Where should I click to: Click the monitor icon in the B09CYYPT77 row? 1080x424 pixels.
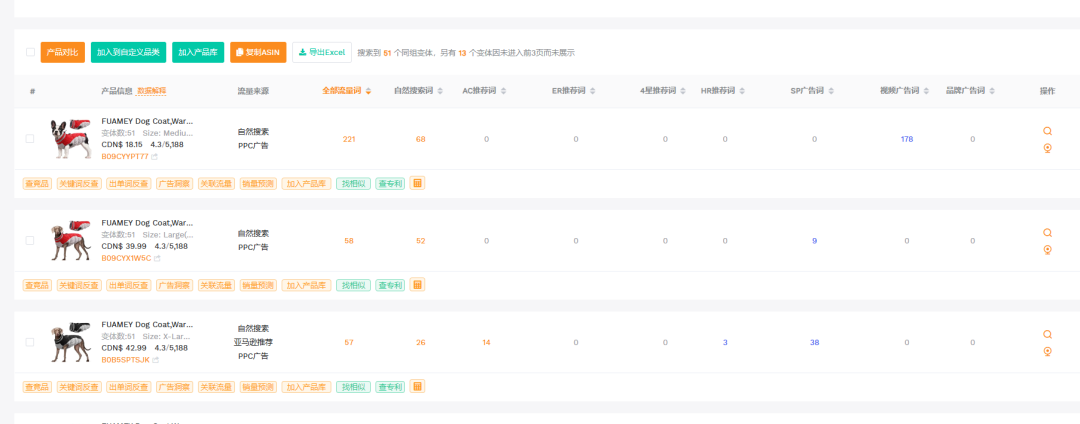(1047, 148)
